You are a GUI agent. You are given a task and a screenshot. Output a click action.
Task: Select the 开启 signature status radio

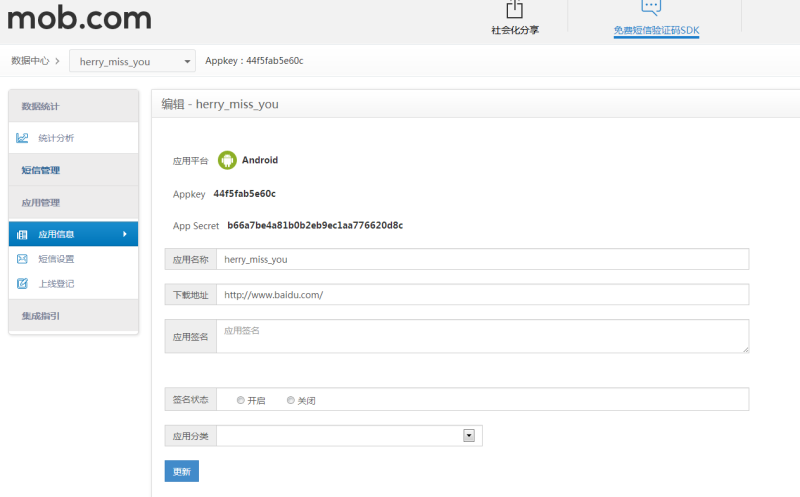pyautogui.click(x=241, y=400)
